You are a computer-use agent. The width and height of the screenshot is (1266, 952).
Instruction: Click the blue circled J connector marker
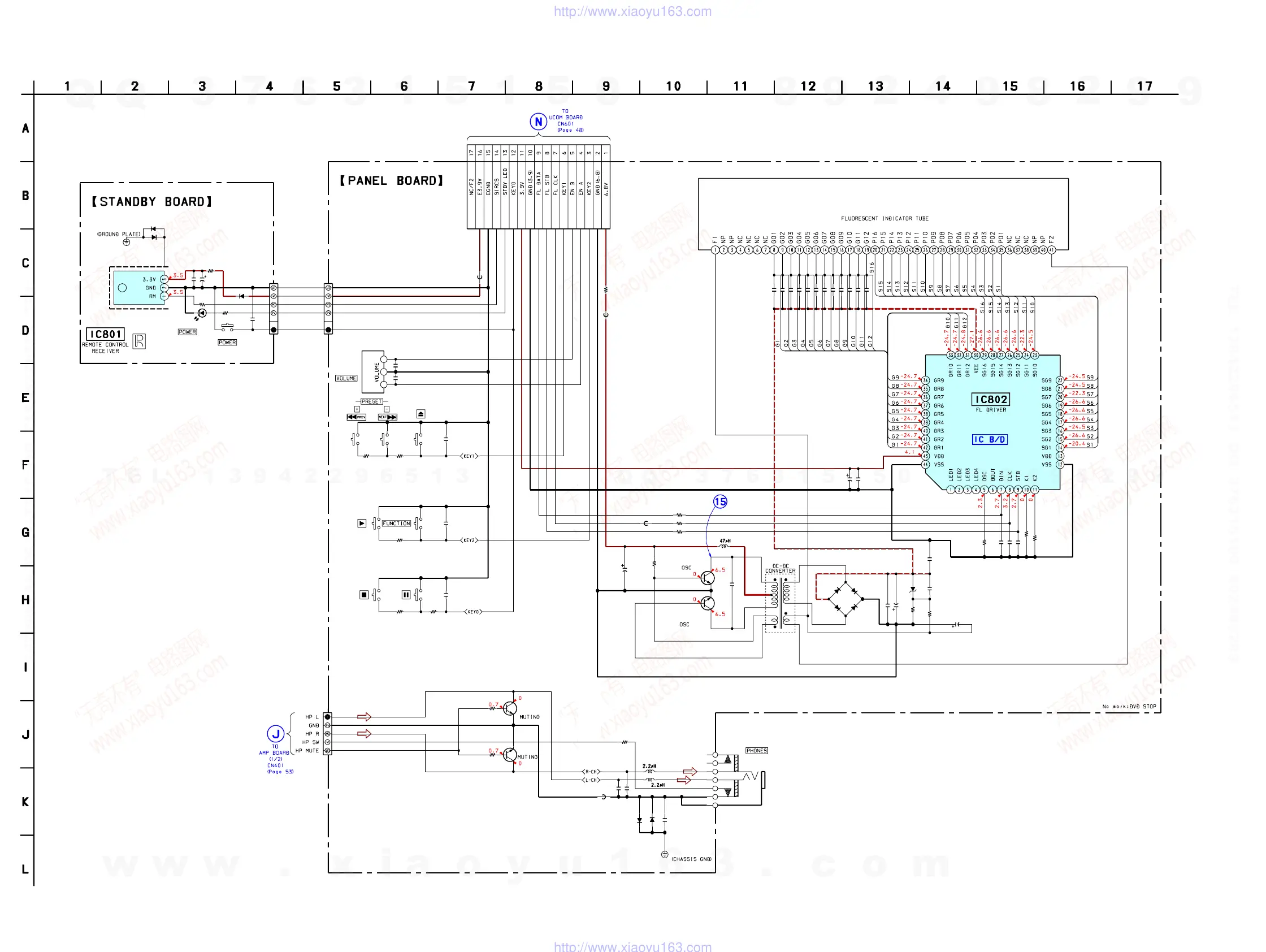pyautogui.click(x=275, y=734)
